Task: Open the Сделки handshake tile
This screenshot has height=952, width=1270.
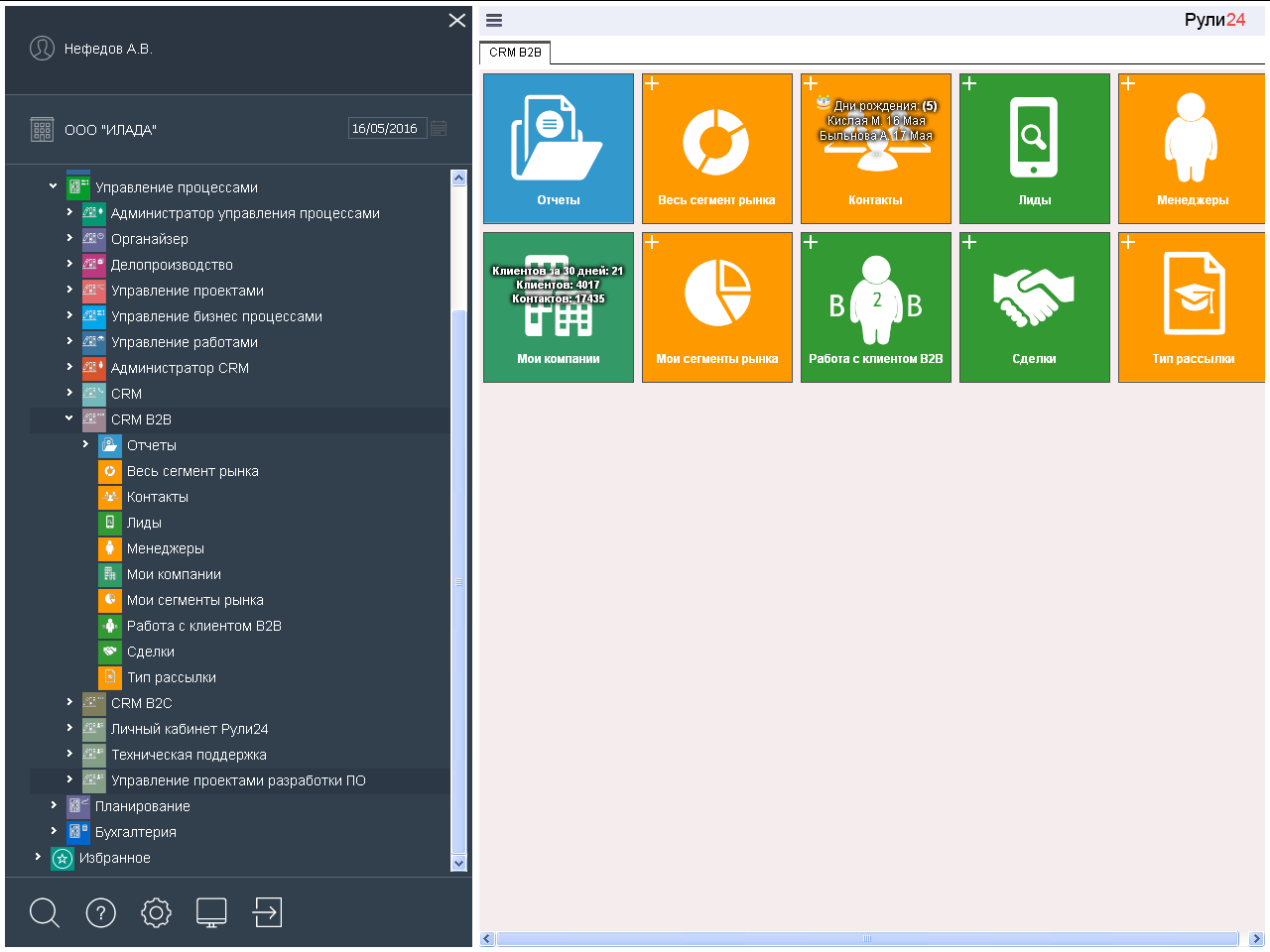Action: 1035,307
